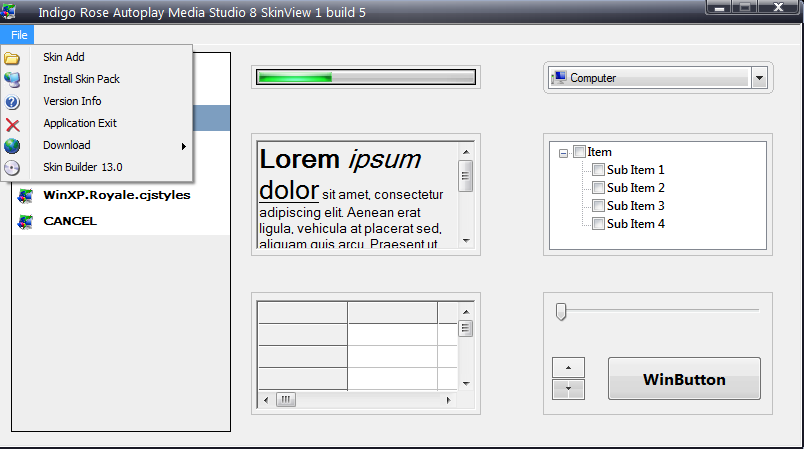Click the Sub Item 4 tree label
The height and width of the screenshot is (449, 804).
click(636, 223)
